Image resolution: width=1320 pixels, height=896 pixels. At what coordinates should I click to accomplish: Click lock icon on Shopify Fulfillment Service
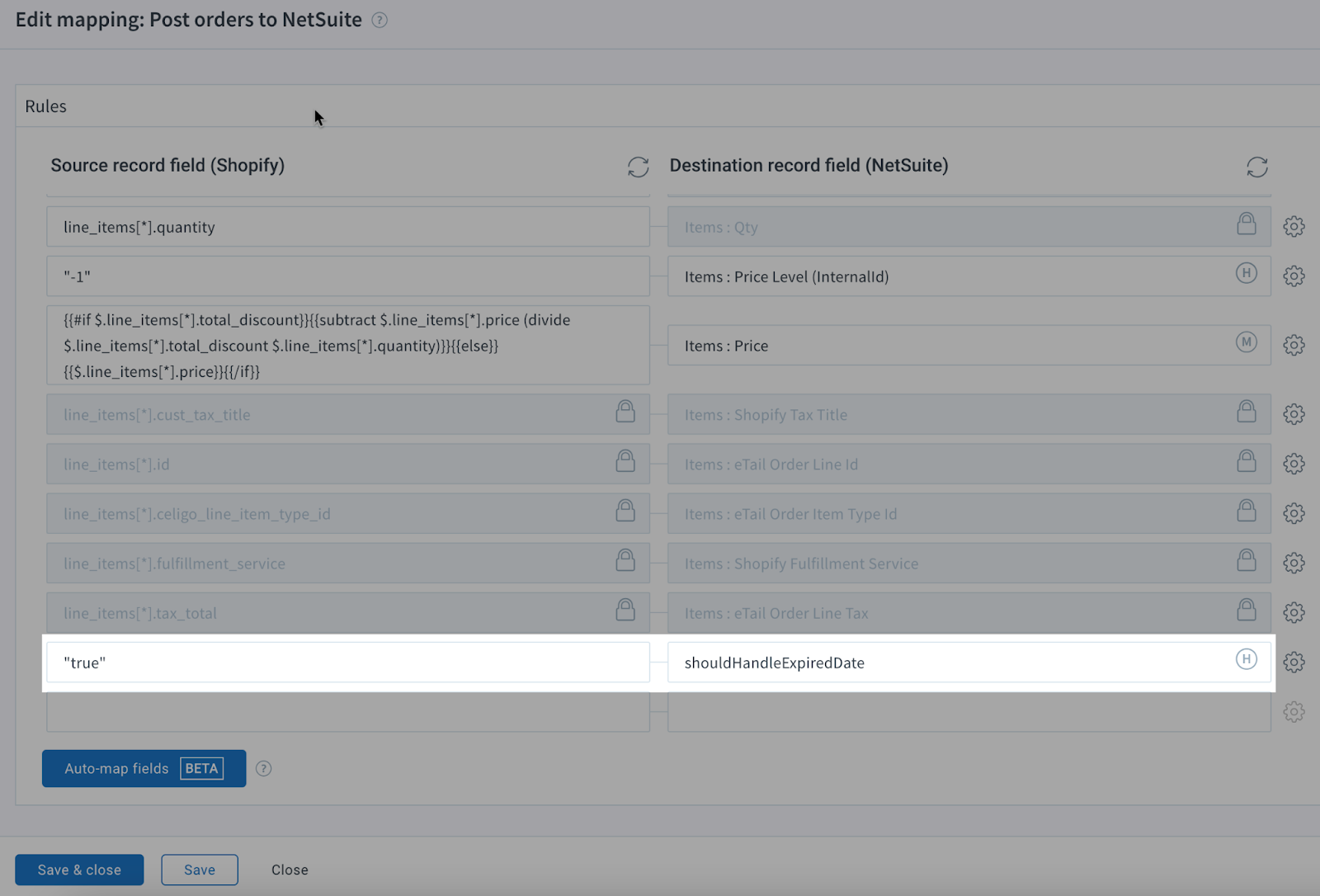pos(1247,559)
